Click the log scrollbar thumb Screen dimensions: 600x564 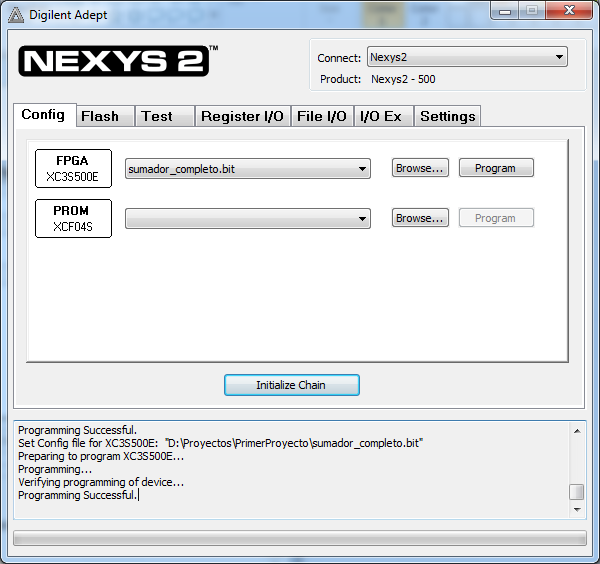577,492
